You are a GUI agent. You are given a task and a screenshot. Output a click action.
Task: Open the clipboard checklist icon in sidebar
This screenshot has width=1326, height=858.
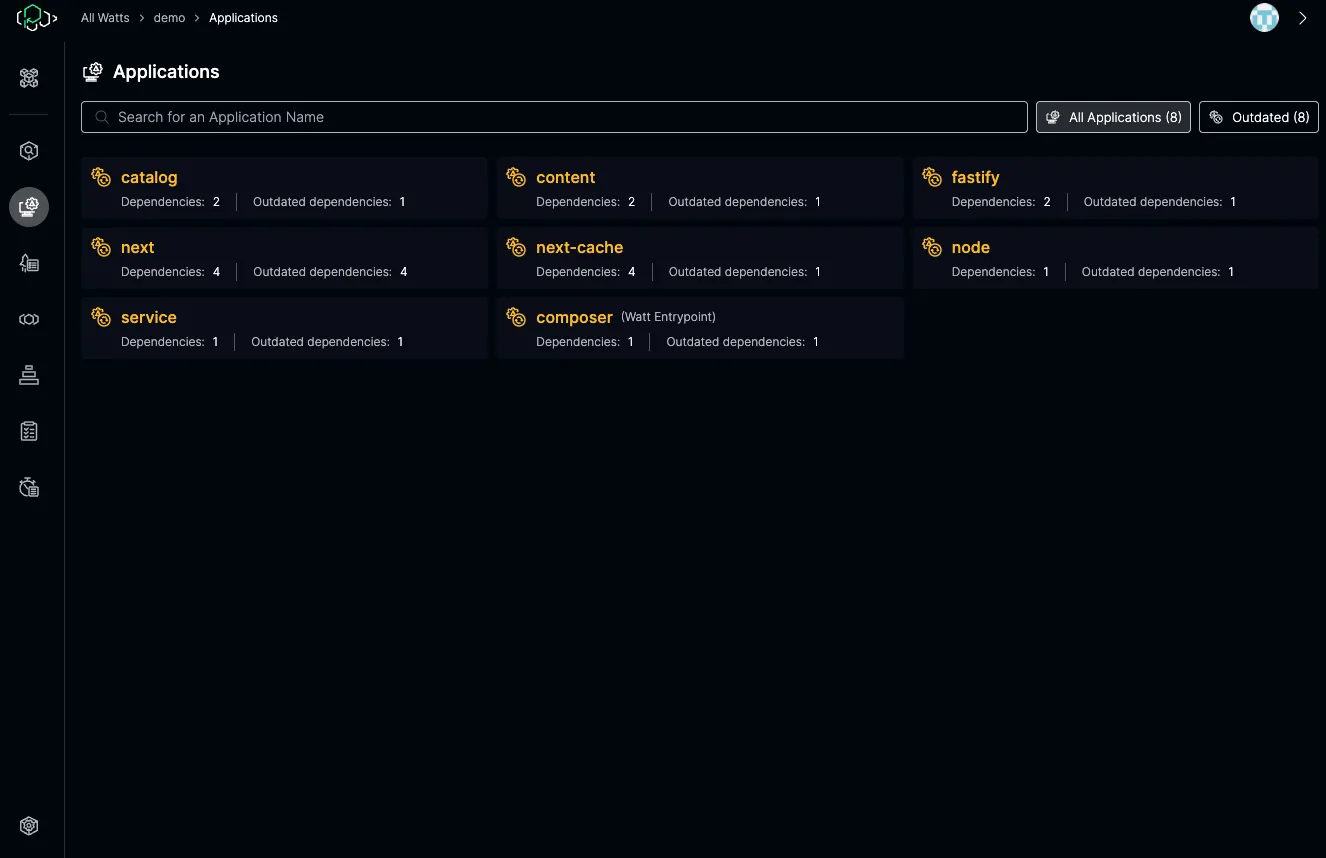coord(29,431)
